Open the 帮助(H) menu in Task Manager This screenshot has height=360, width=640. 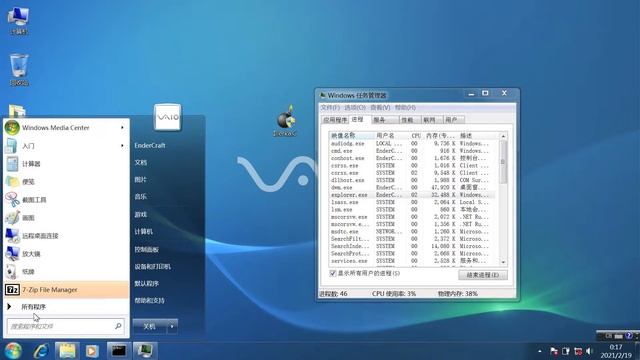[405, 107]
